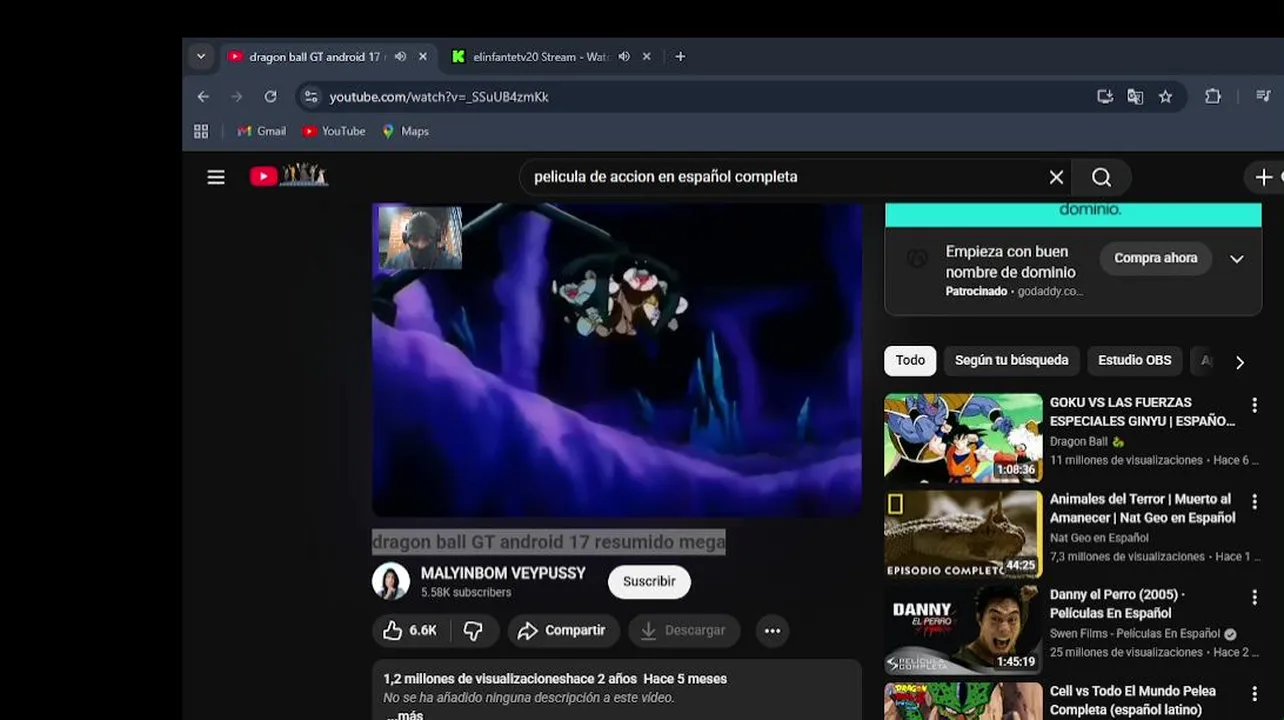This screenshot has width=1284, height=720.
Task: Open the tab search dropdown arrow
Action: [x=201, y=57]
